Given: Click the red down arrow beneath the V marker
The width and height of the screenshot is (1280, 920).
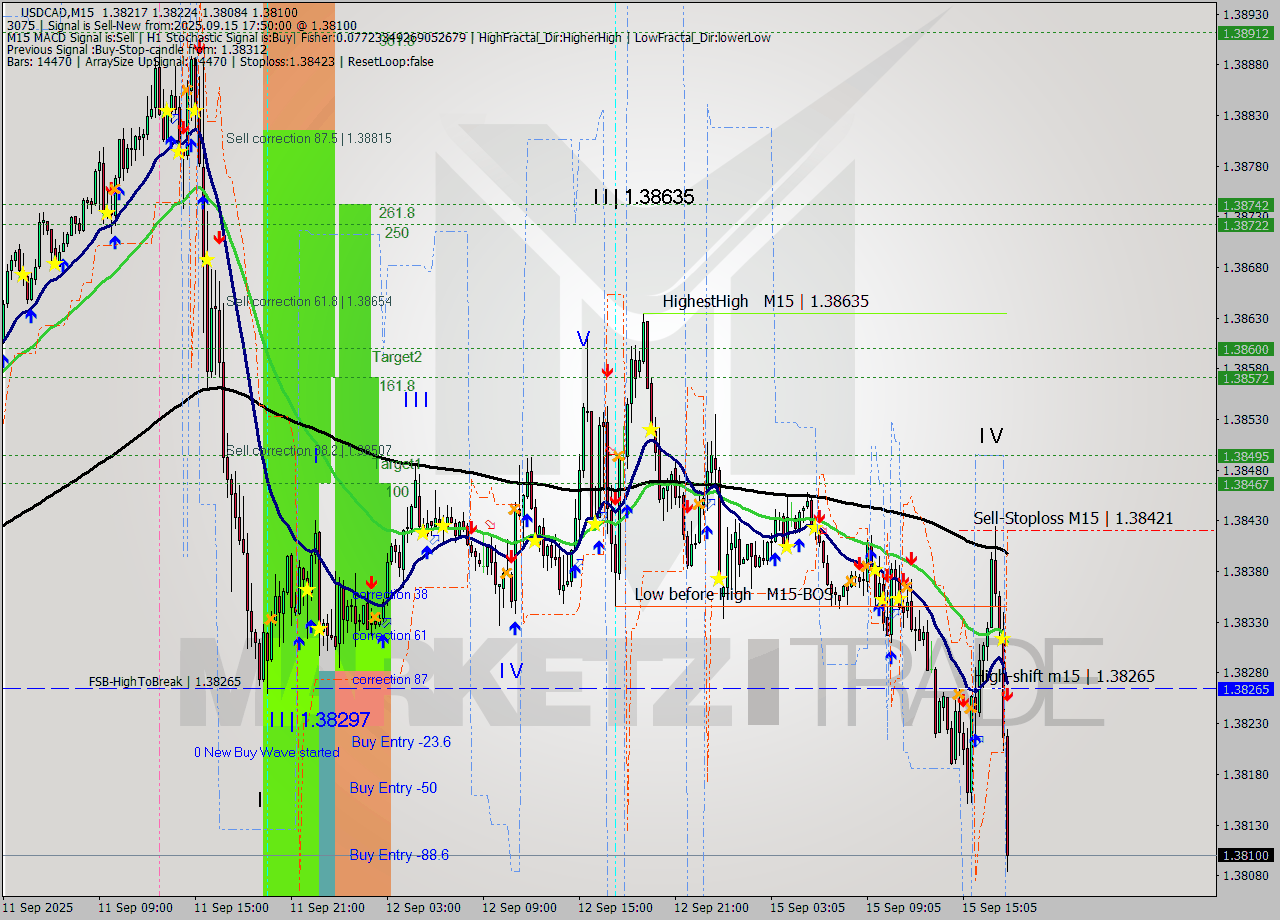Looking at the screenshot, I should [608, 368].
